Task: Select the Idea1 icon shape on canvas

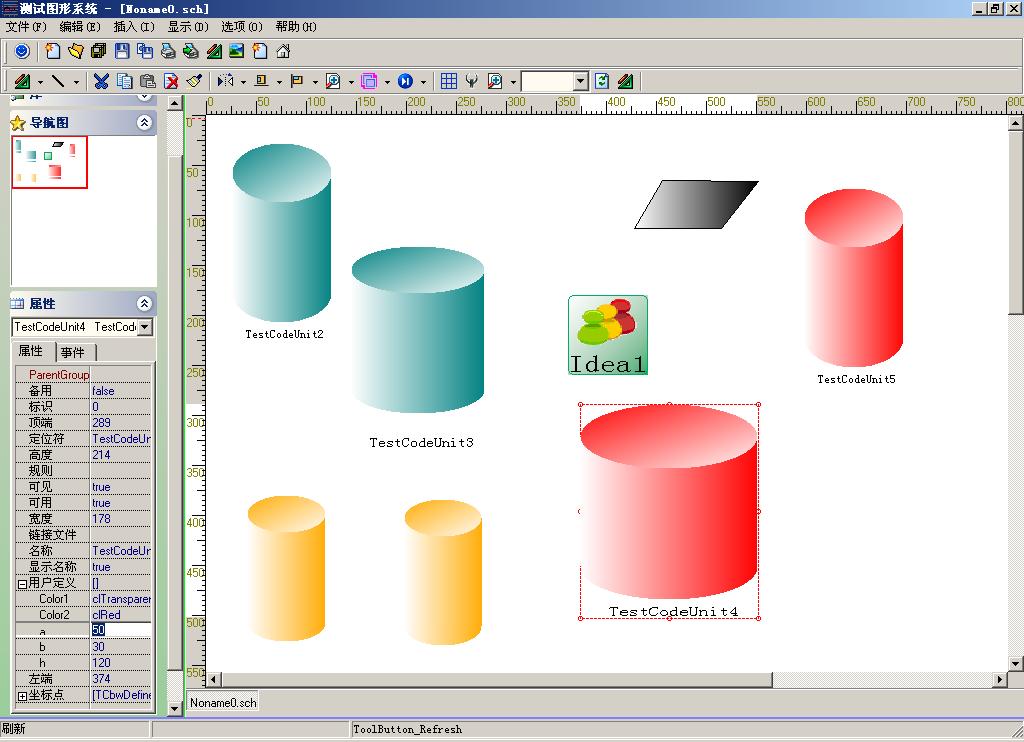Action: coord(608,335)
